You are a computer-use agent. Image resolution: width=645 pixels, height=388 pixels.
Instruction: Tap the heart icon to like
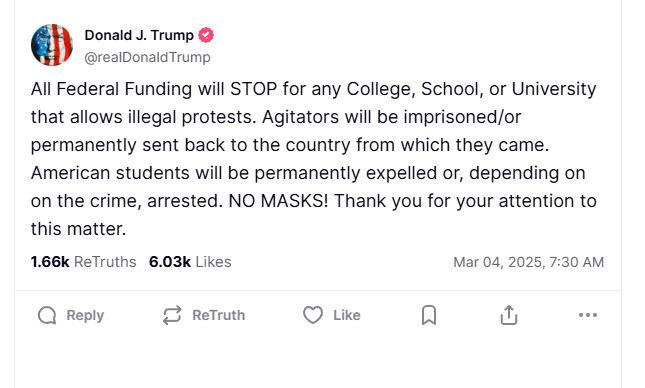click(x=313, y=315)
